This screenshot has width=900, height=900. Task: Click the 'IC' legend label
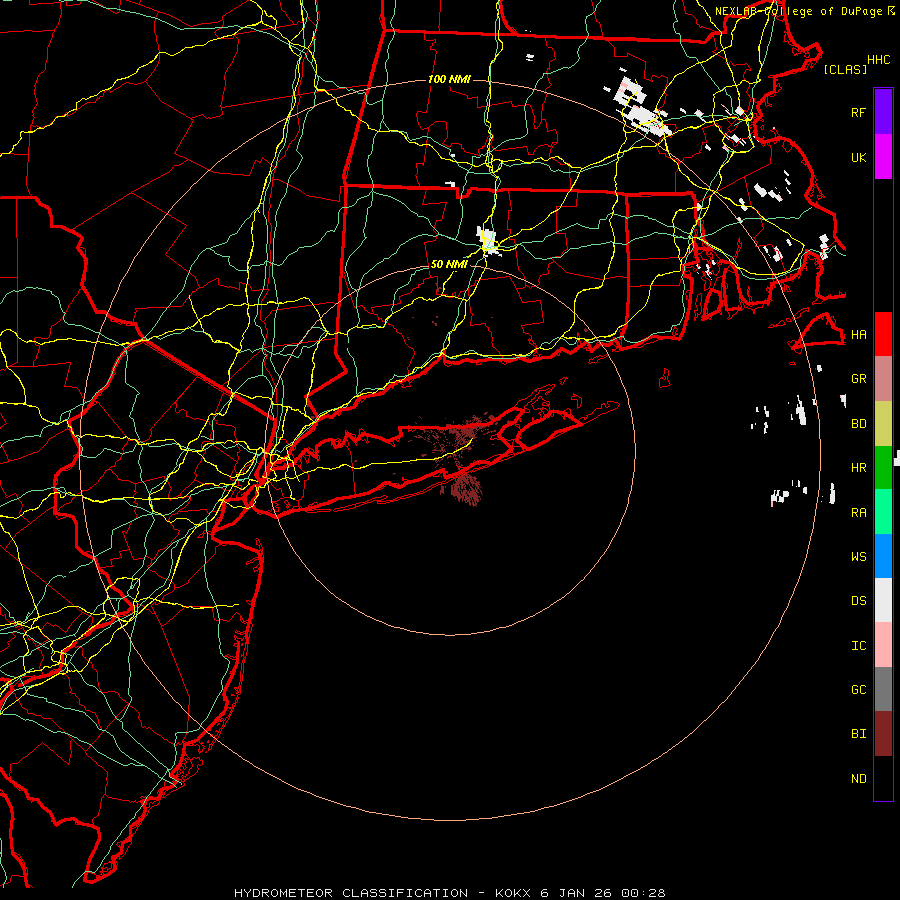point(858,646)
